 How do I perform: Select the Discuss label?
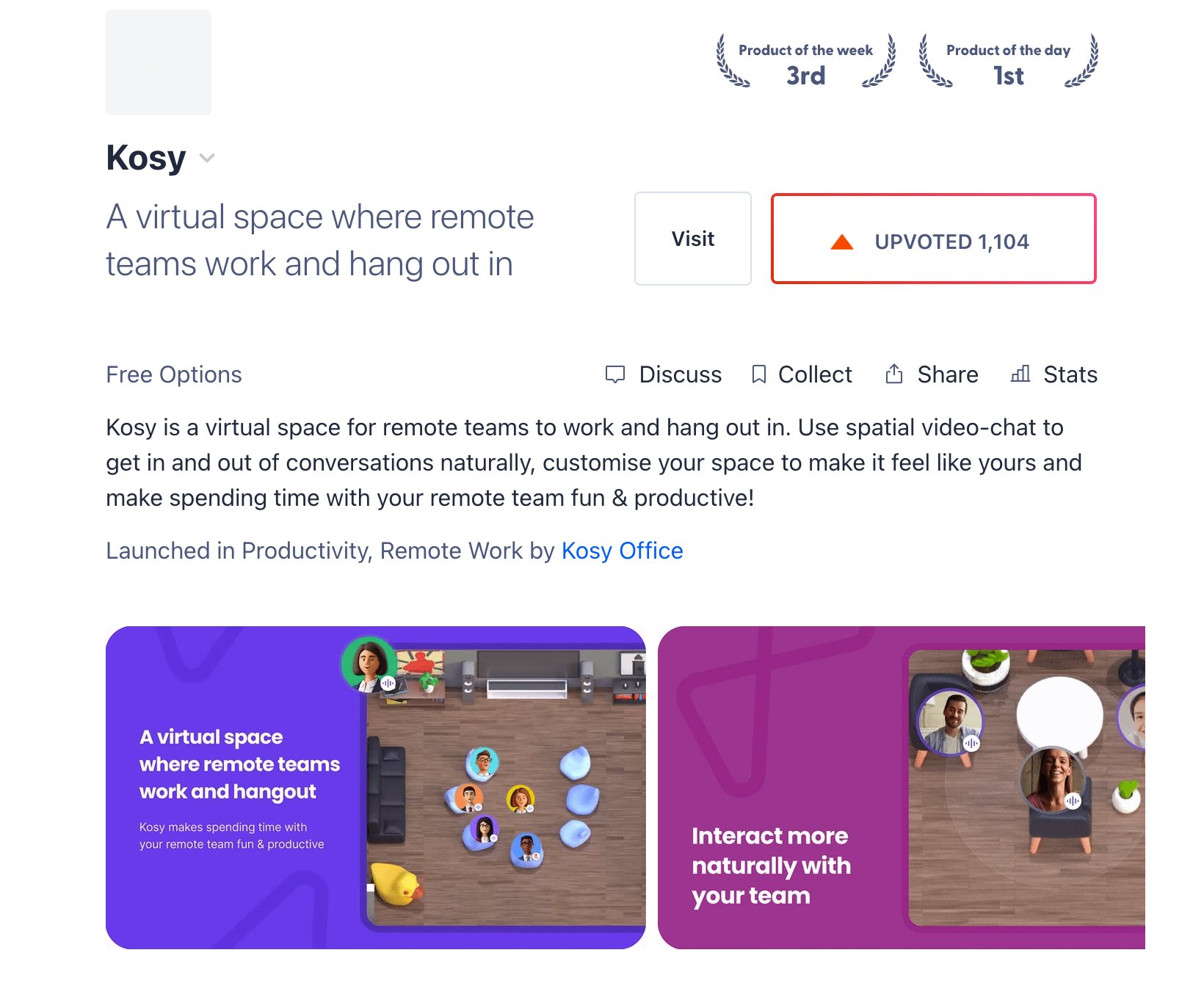click(681, 374)
